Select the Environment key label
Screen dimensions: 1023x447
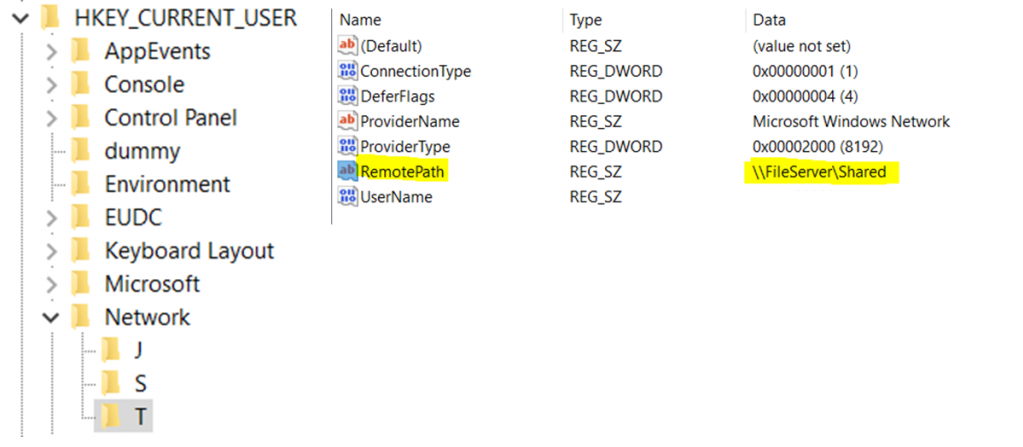[168, 185]
